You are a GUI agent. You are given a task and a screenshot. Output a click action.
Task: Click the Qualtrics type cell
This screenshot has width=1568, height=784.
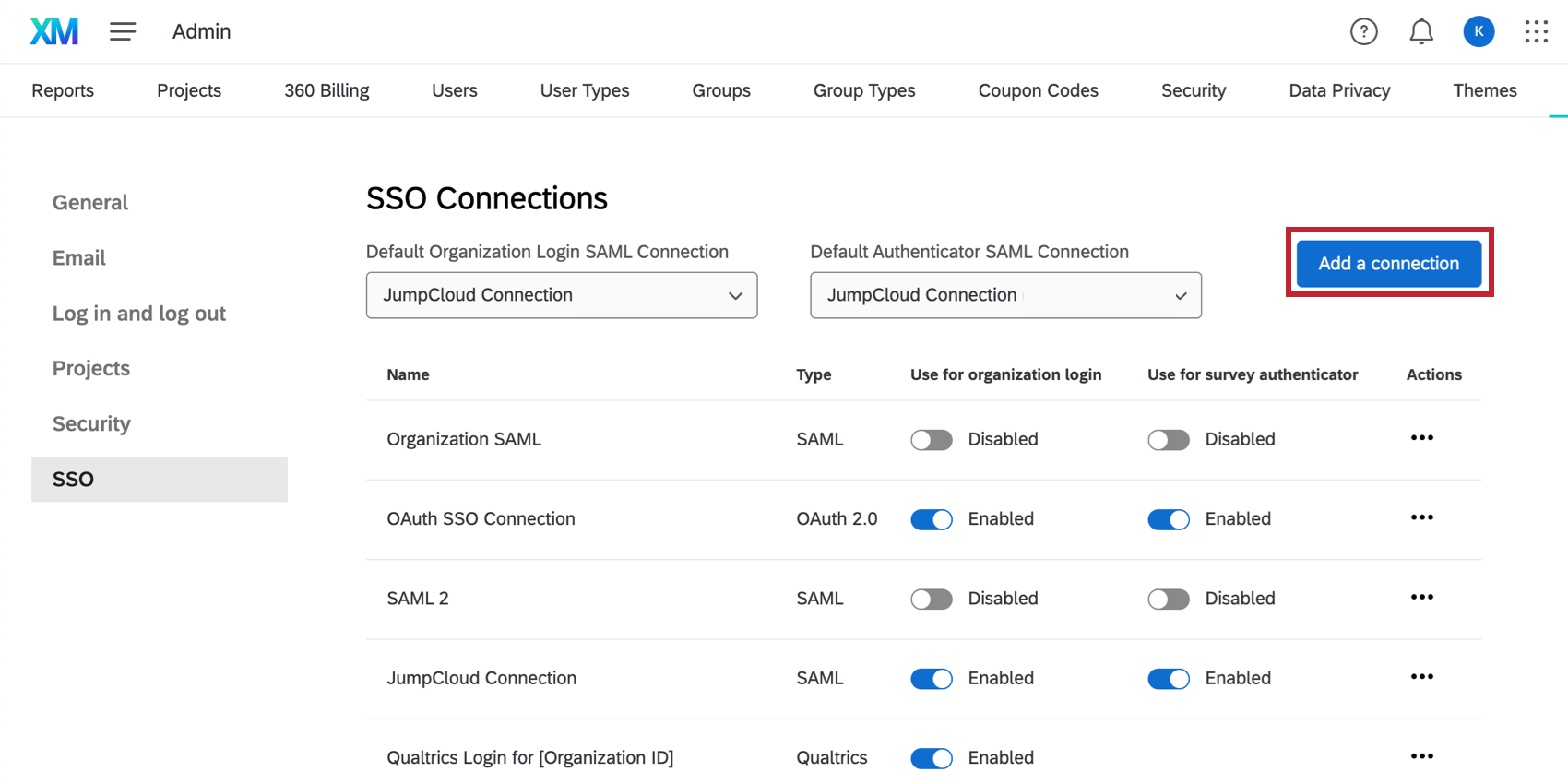832,758
